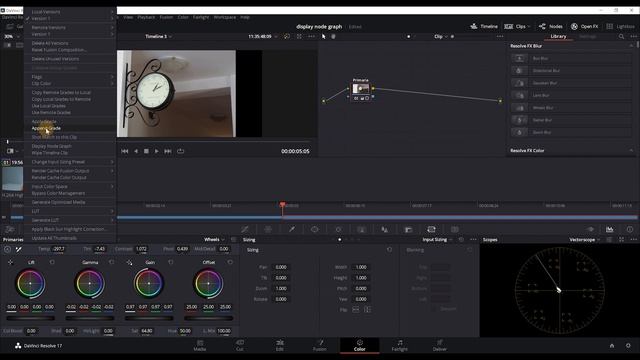The width and height of the screenshot is (640, 360).
Task: Toggle loop playback in viewer
Action: point(180,151)
